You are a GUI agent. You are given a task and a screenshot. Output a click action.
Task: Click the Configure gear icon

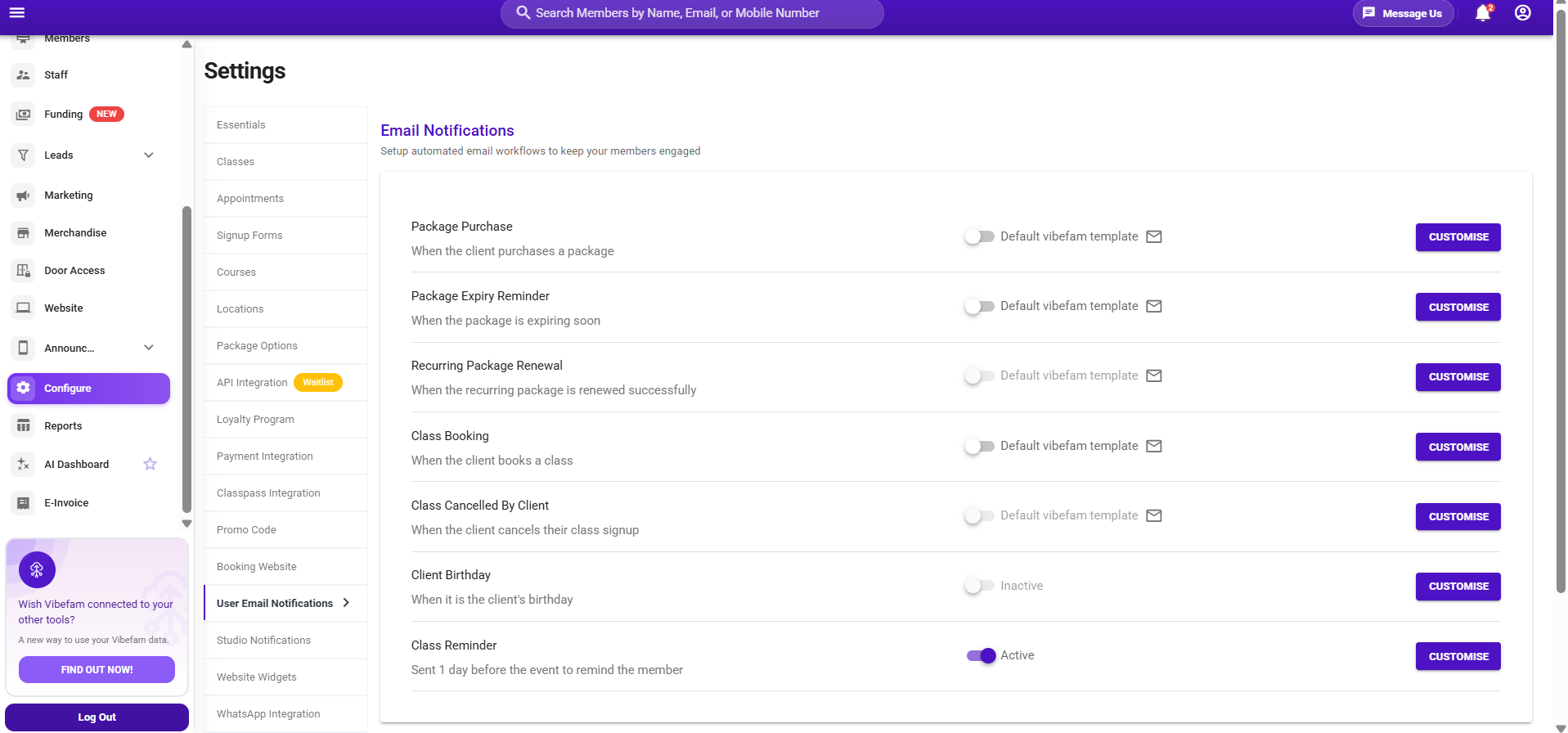point(24,388)
